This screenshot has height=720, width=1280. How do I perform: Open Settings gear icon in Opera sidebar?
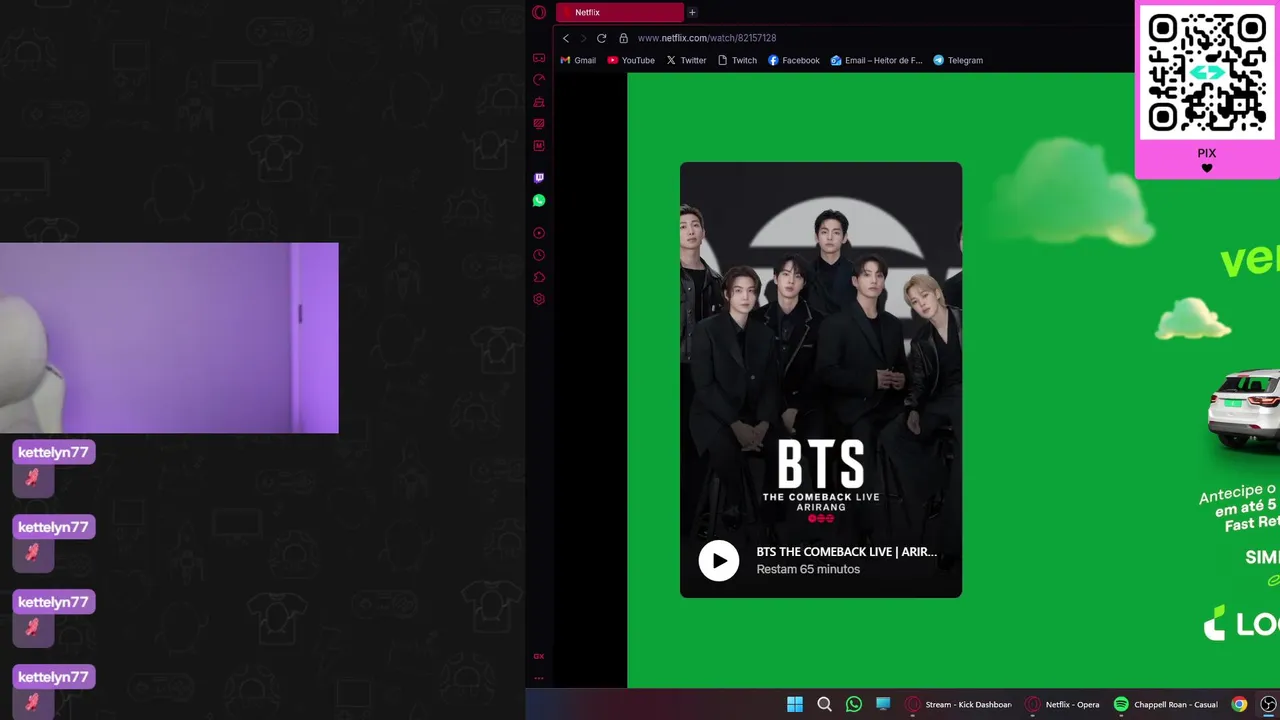(539, 299)
